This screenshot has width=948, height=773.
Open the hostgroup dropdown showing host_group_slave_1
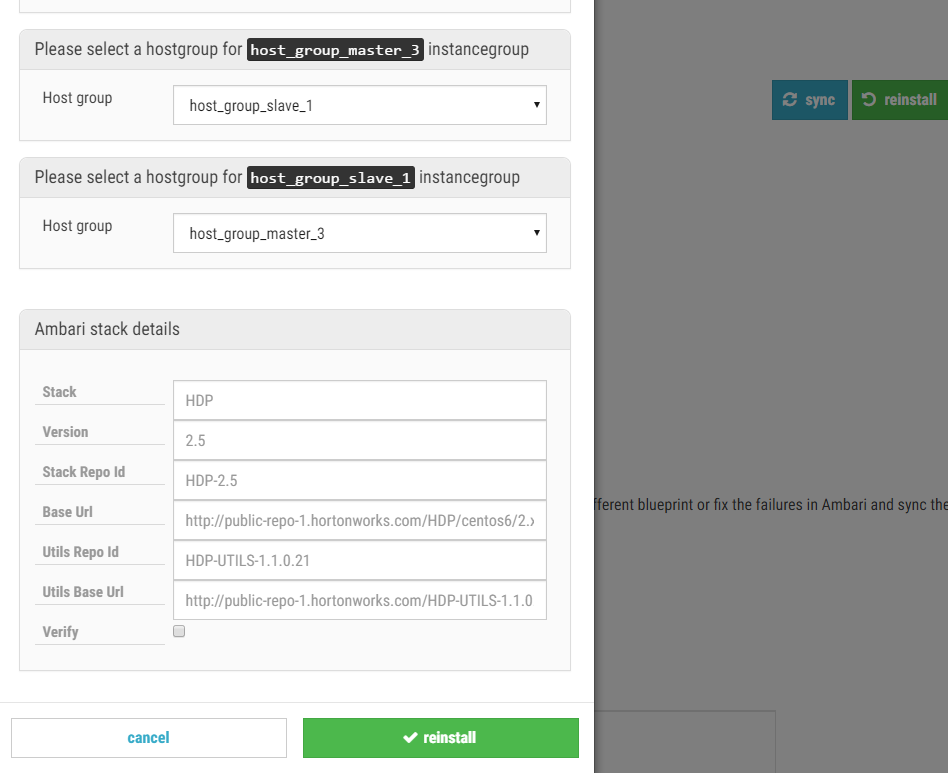[360, 104]
